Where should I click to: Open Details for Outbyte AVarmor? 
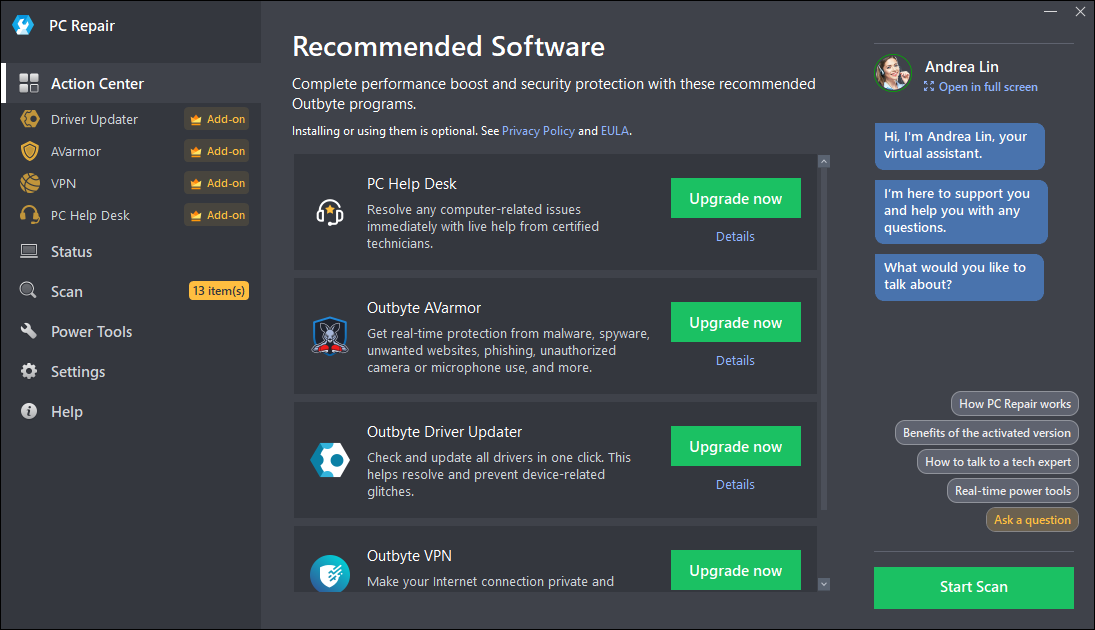click(735, 360)
